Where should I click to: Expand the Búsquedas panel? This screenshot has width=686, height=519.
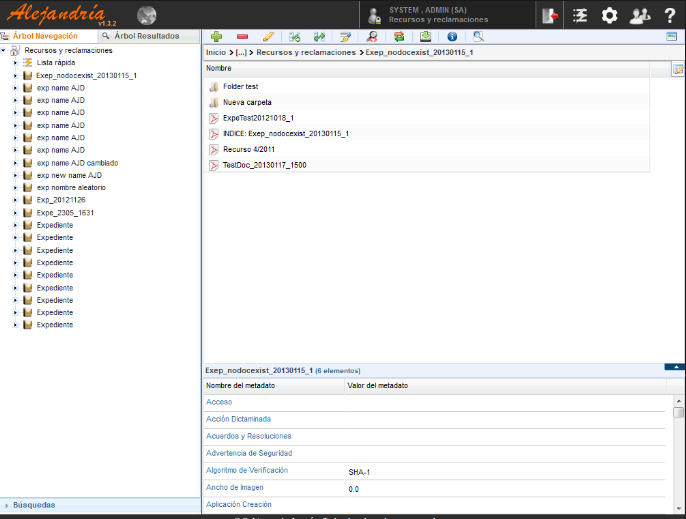(34, 505)
